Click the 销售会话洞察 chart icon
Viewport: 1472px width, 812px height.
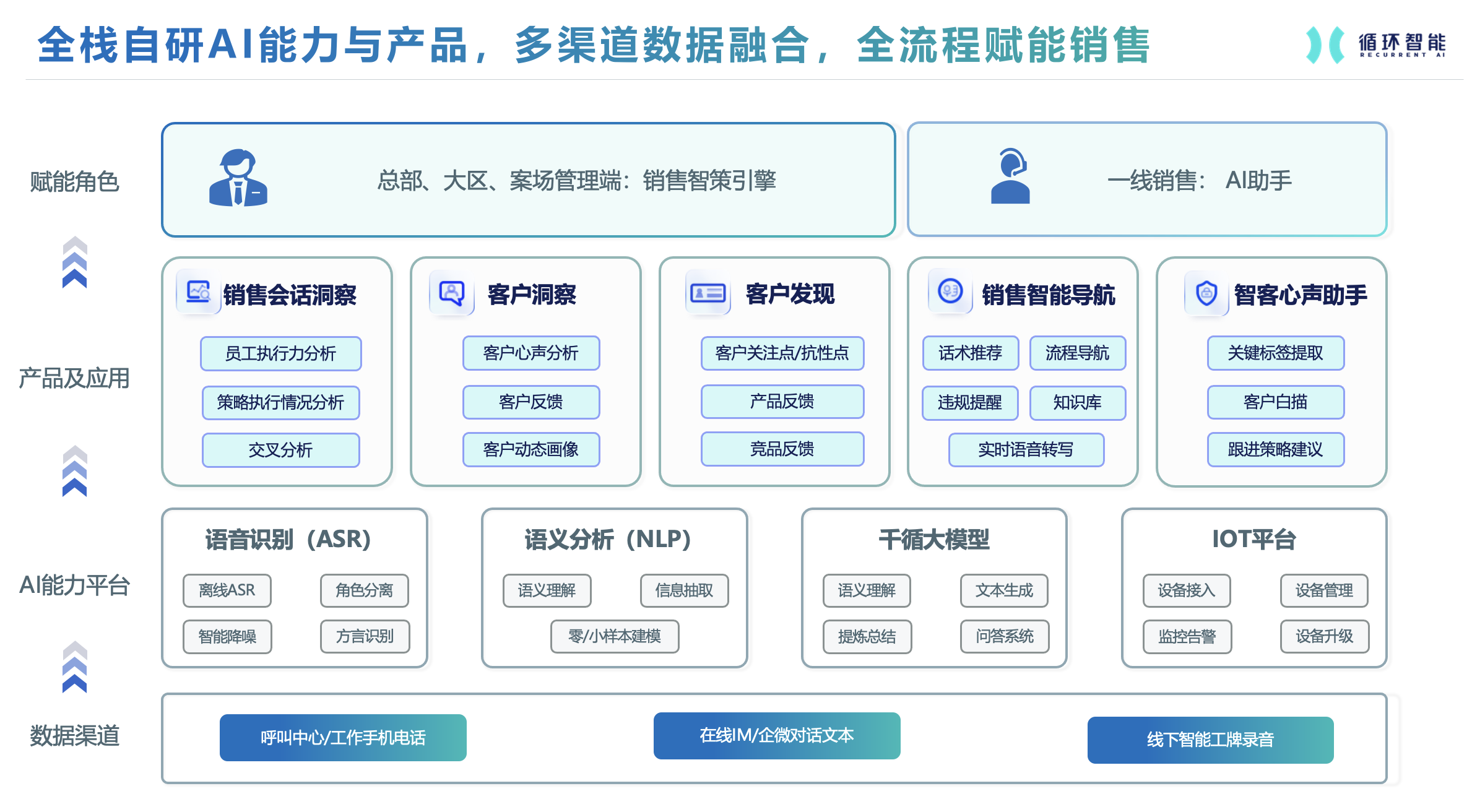[x=199, y=291]
